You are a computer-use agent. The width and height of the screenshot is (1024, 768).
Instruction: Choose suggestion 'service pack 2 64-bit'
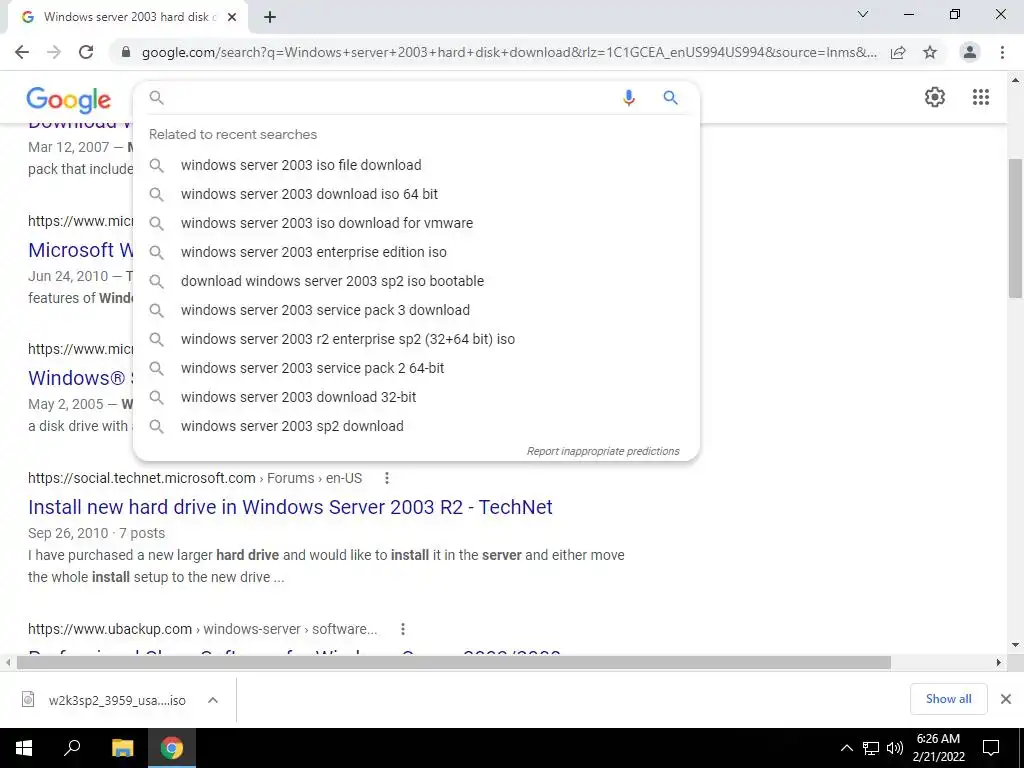(x=416, y=368)
